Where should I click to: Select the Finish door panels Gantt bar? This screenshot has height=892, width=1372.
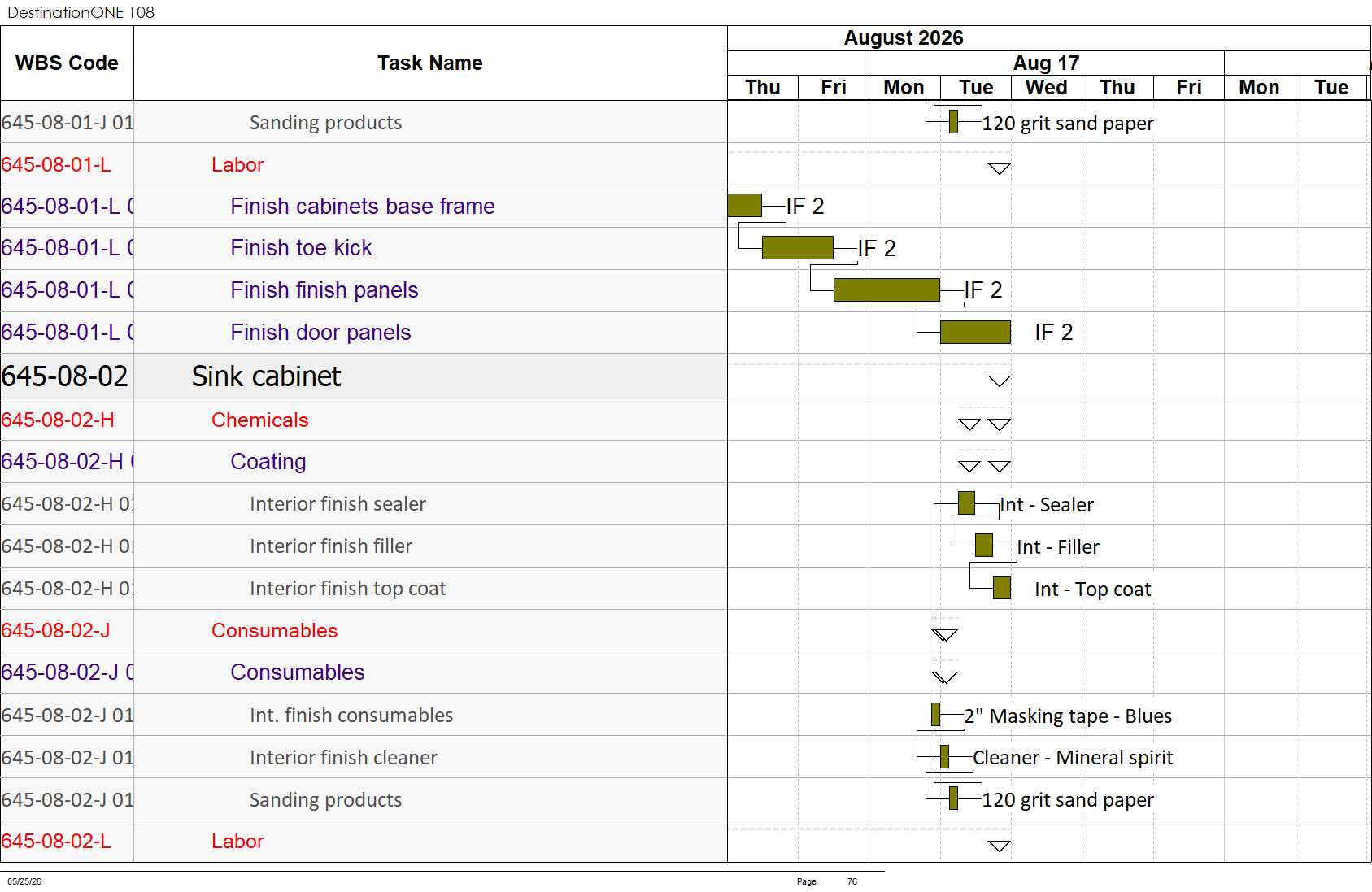pyautogui.click(x=975, y=333)
